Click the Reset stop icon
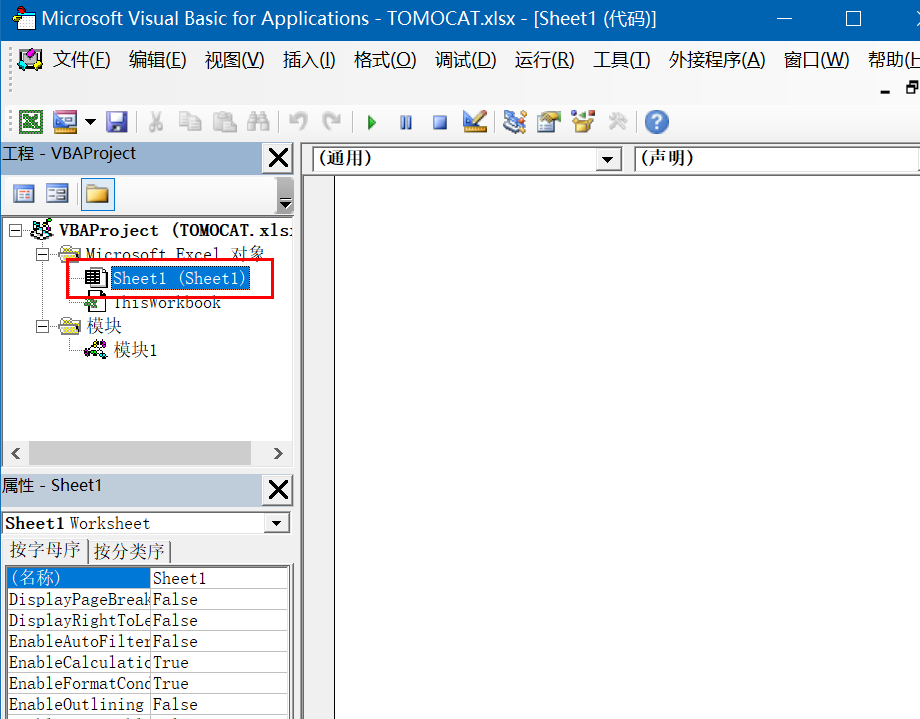The width and height of the screenshot is (920, 719). tap(439, 122)
